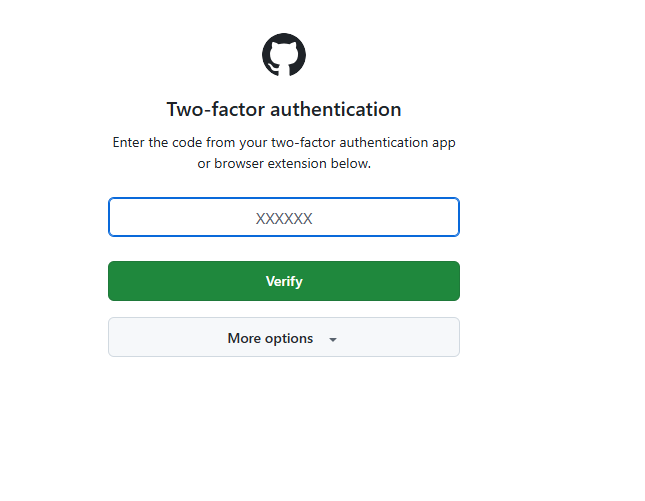Click the GitHub Octocat logo
This screenshot has width=645, height=501.
(284, 55)
